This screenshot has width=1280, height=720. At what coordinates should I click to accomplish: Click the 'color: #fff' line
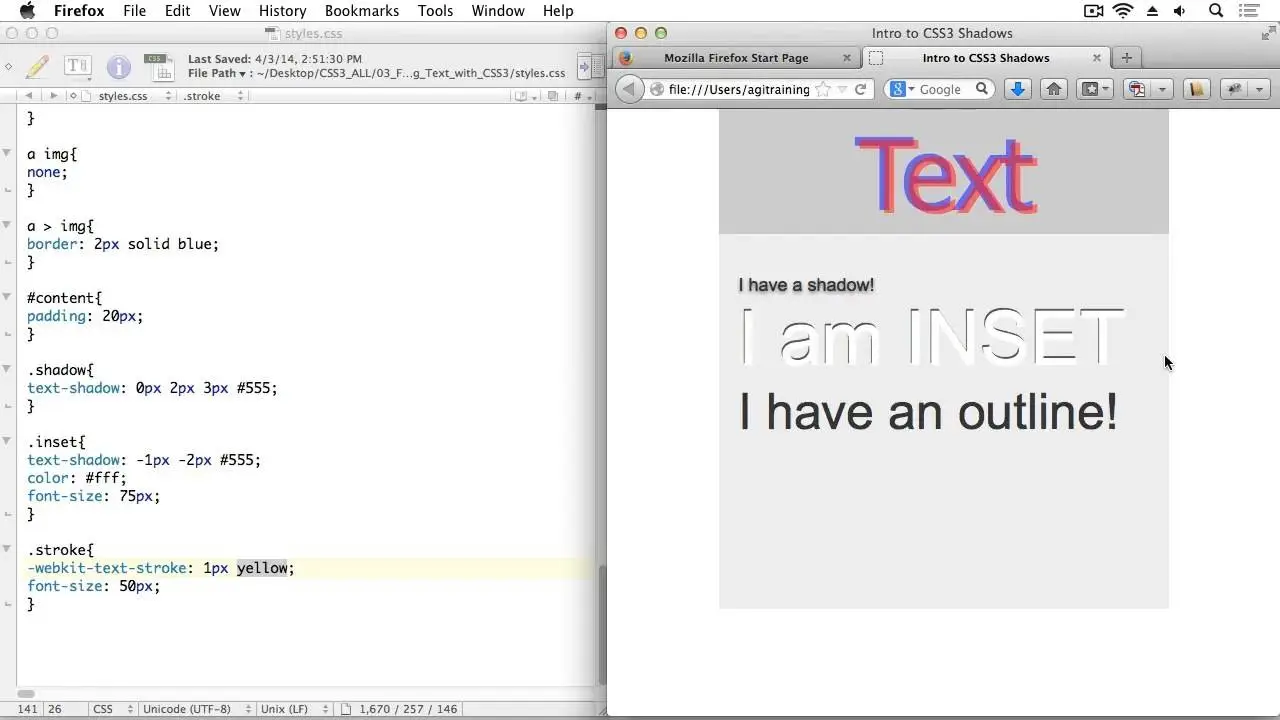coord(77,478)
